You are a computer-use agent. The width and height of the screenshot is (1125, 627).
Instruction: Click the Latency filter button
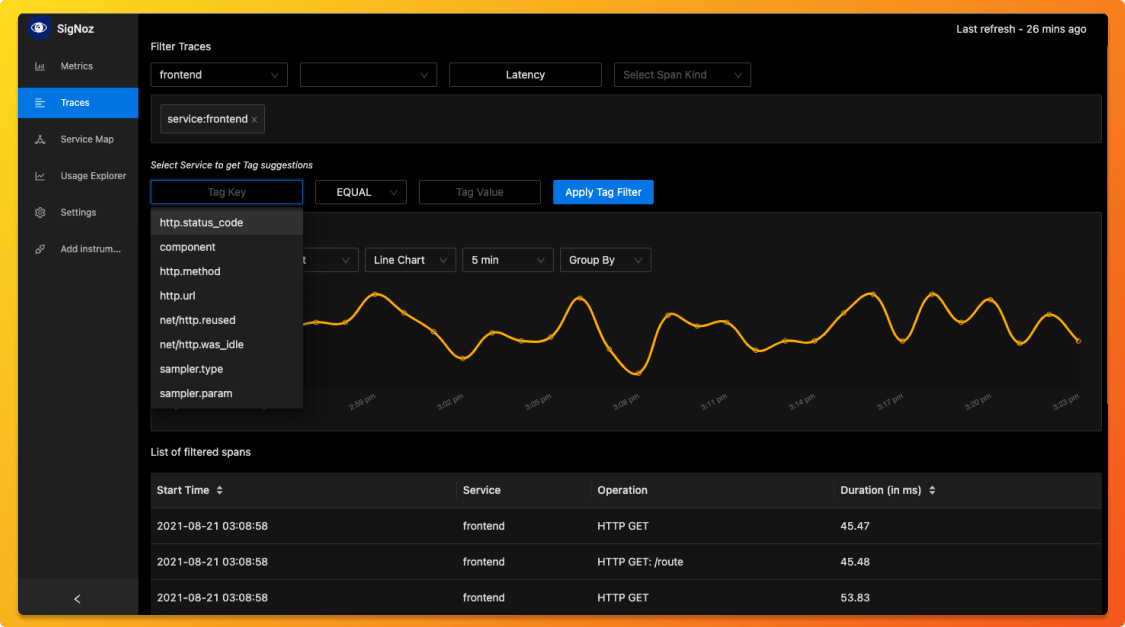coord(525,75)
